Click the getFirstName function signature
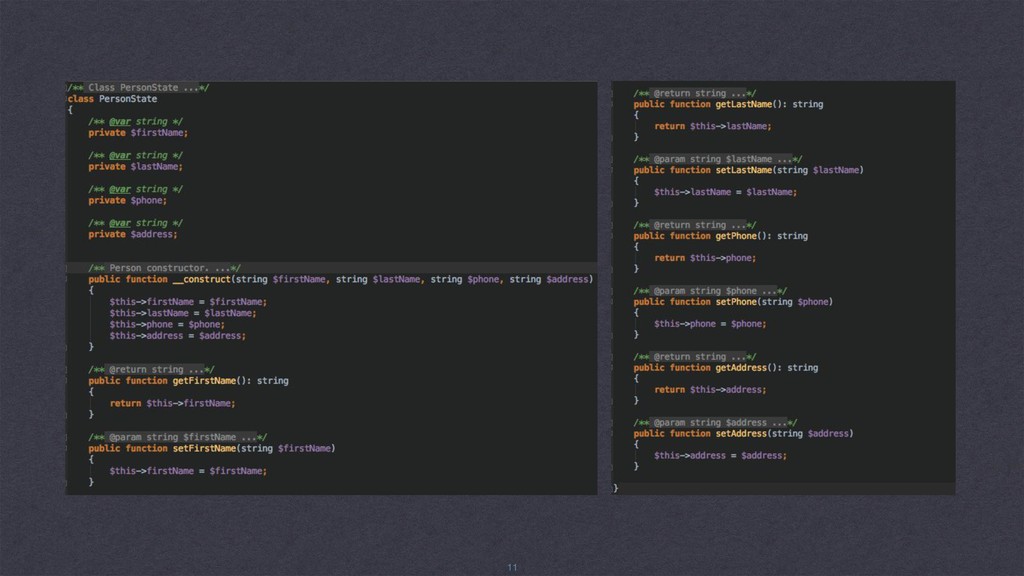The height and width of the screenshot is (576, 1024). pyautogui.click(x=189, y=381)
